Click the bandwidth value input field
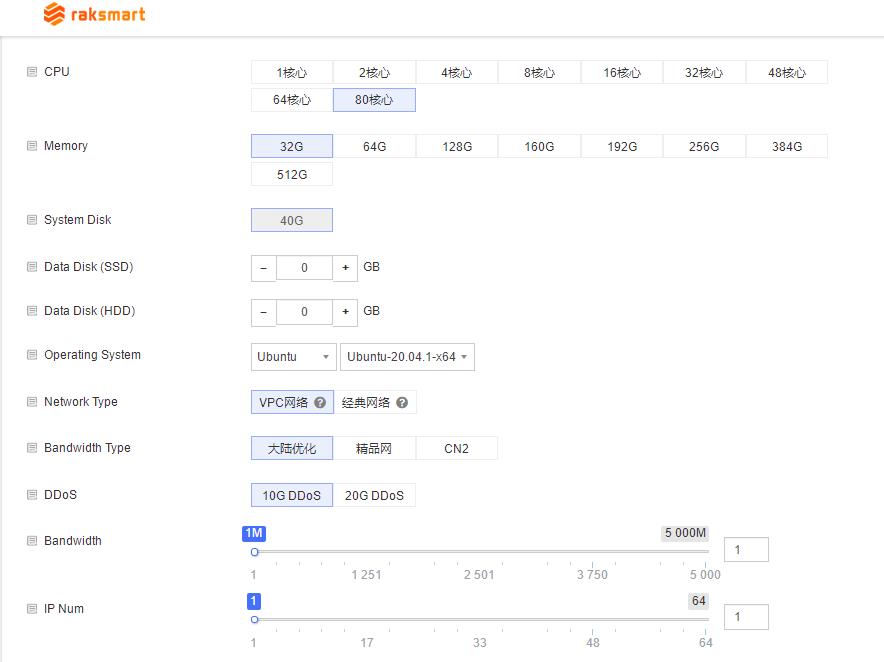The height and width of the screenshot is (662, 884). pos(746,548)
